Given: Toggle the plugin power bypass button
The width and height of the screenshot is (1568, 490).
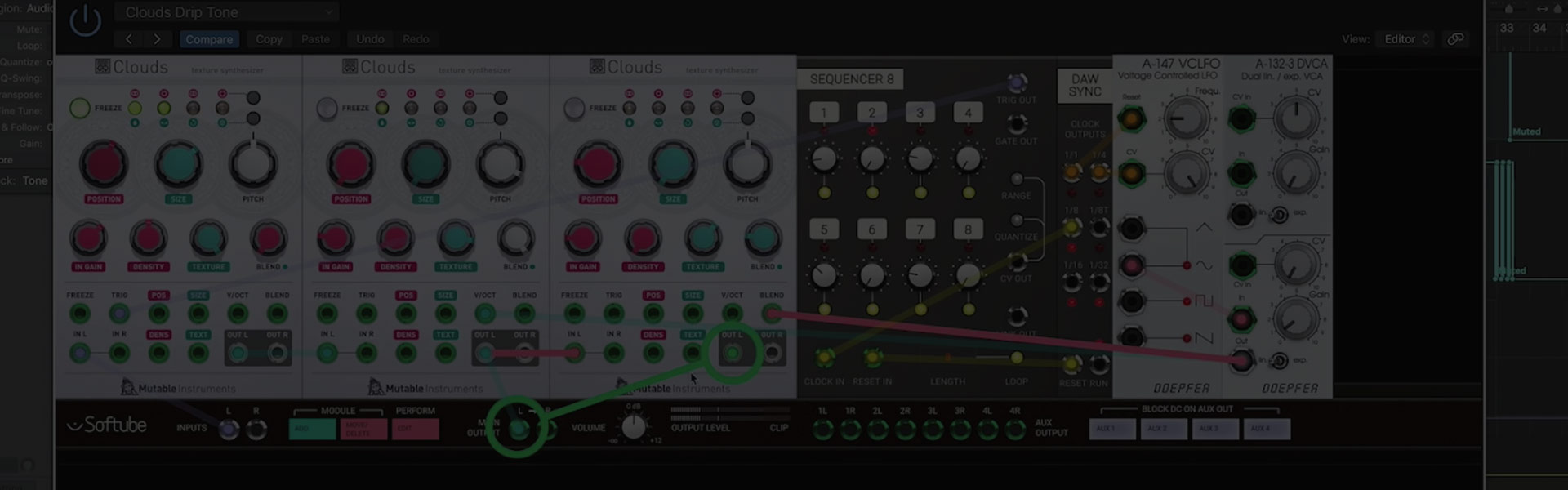Looking at the screenshot, I should pyautogui.click(x=85, y=20).
